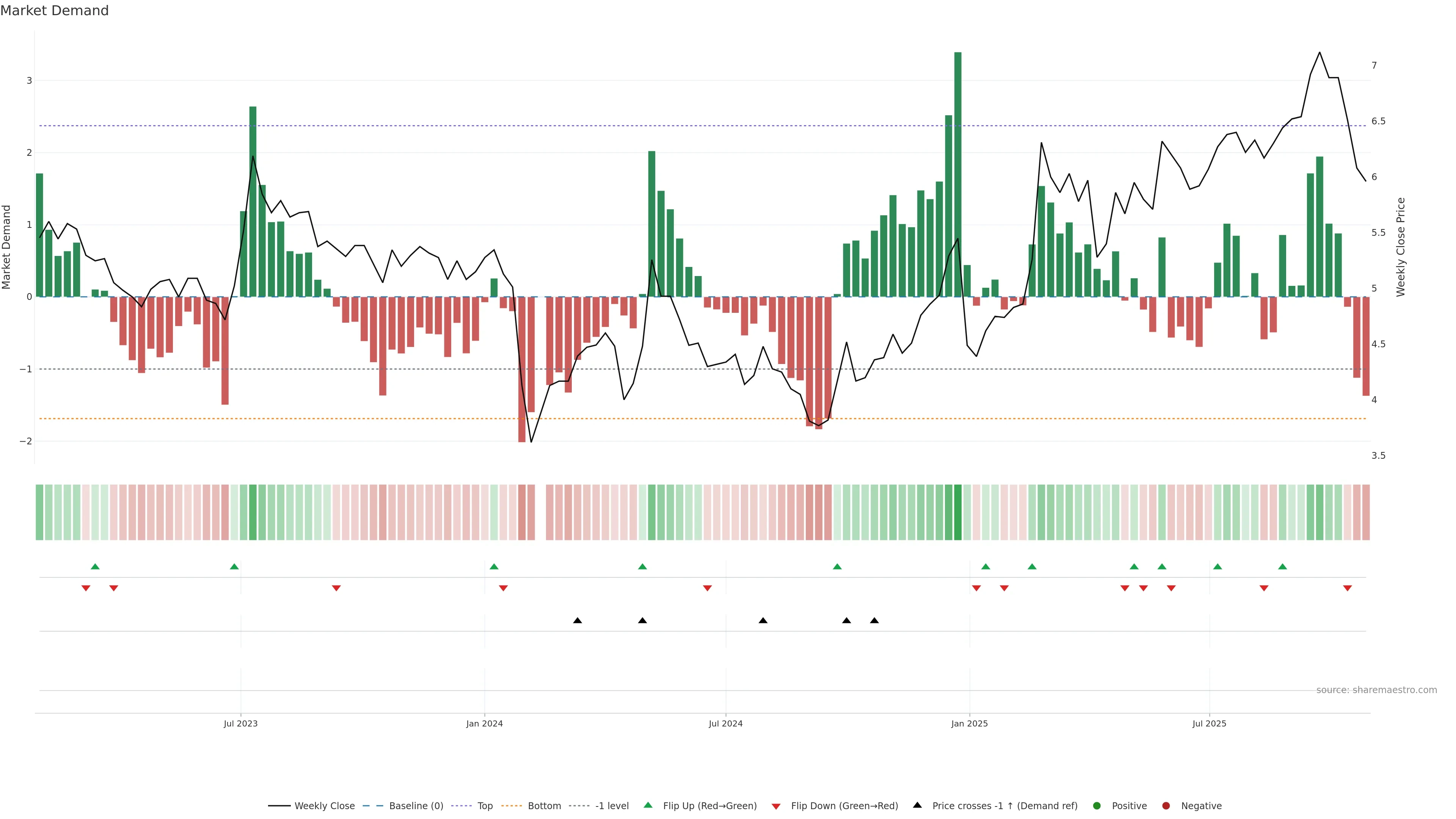The width and height of the screenshot is (1456, 819).
Task: Click the last black price-cross triangle marker
Action: 874,621
